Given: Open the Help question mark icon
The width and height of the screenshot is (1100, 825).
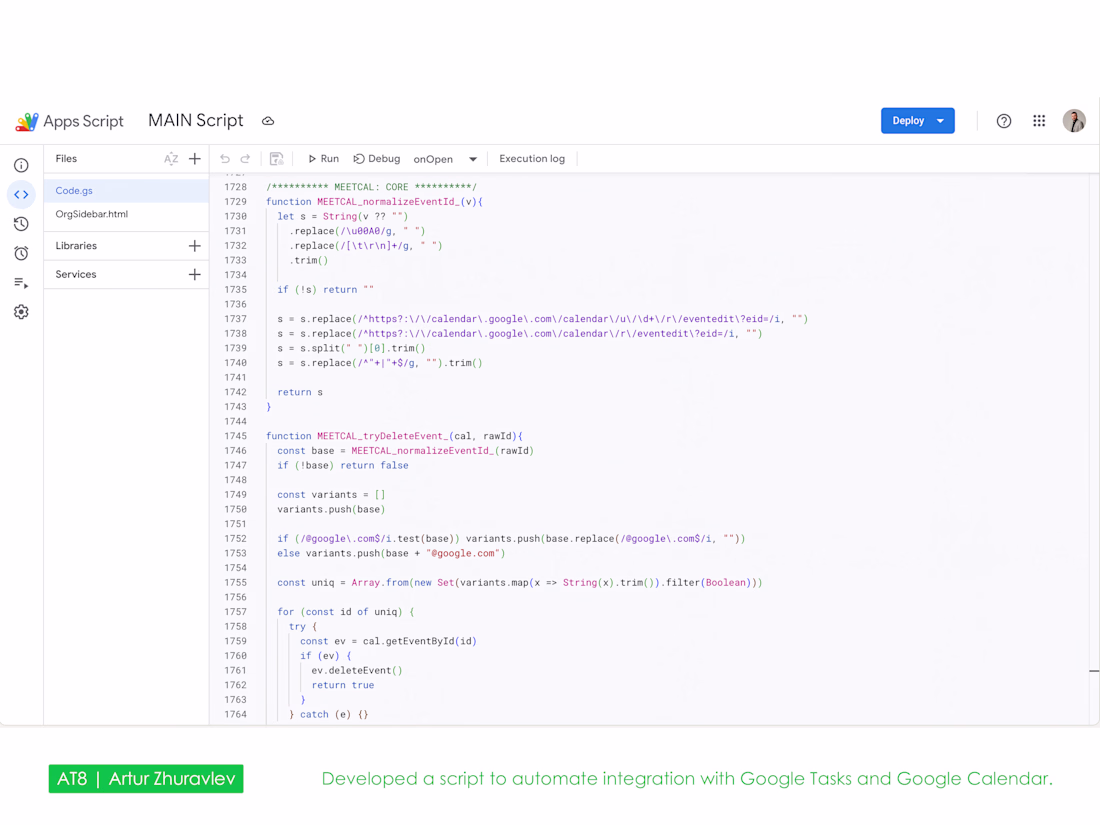Looking at the screenshot, I should [x=1004, y=121].
